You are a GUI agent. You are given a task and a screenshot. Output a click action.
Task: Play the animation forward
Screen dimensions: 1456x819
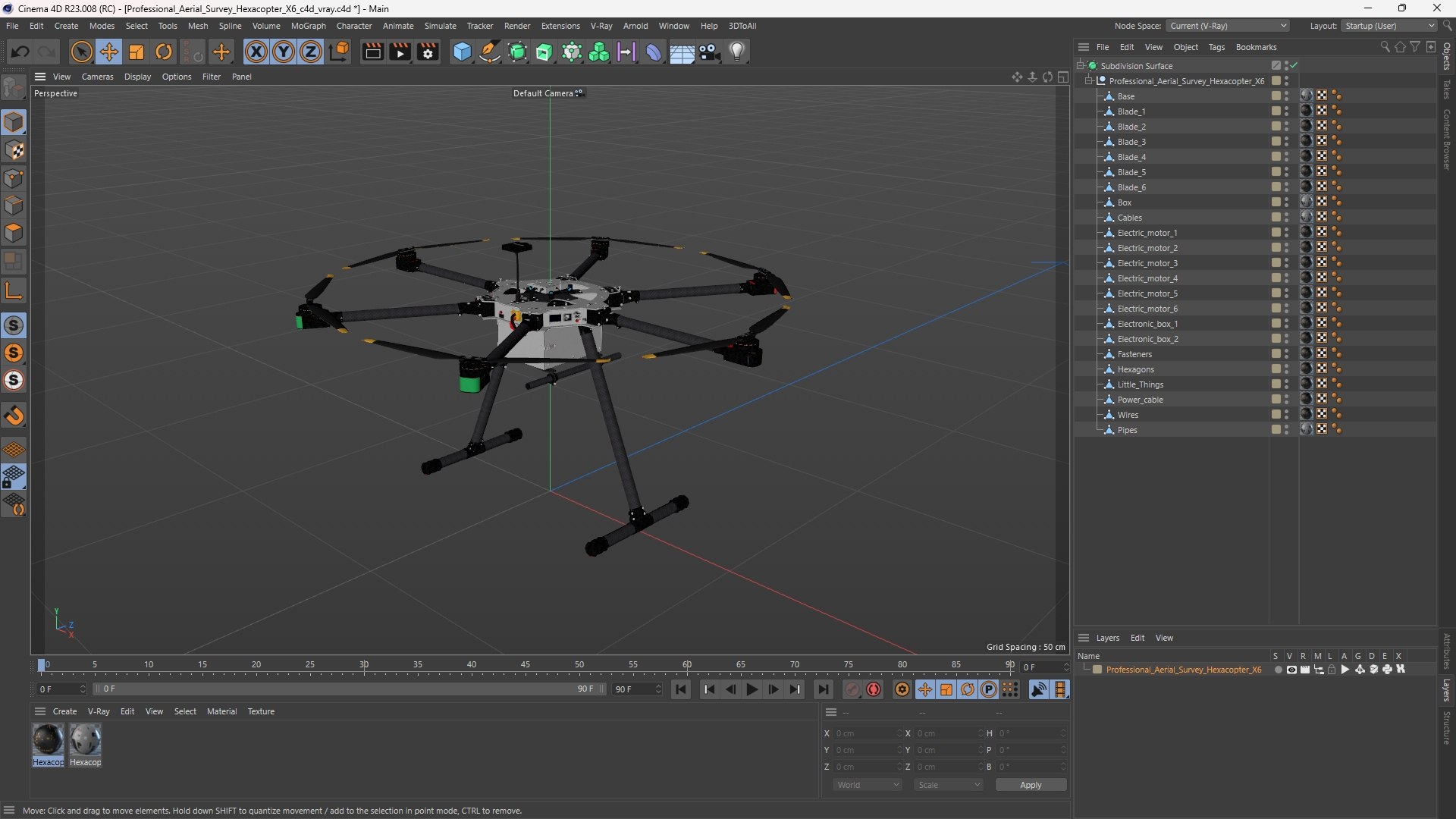point(752,689)
